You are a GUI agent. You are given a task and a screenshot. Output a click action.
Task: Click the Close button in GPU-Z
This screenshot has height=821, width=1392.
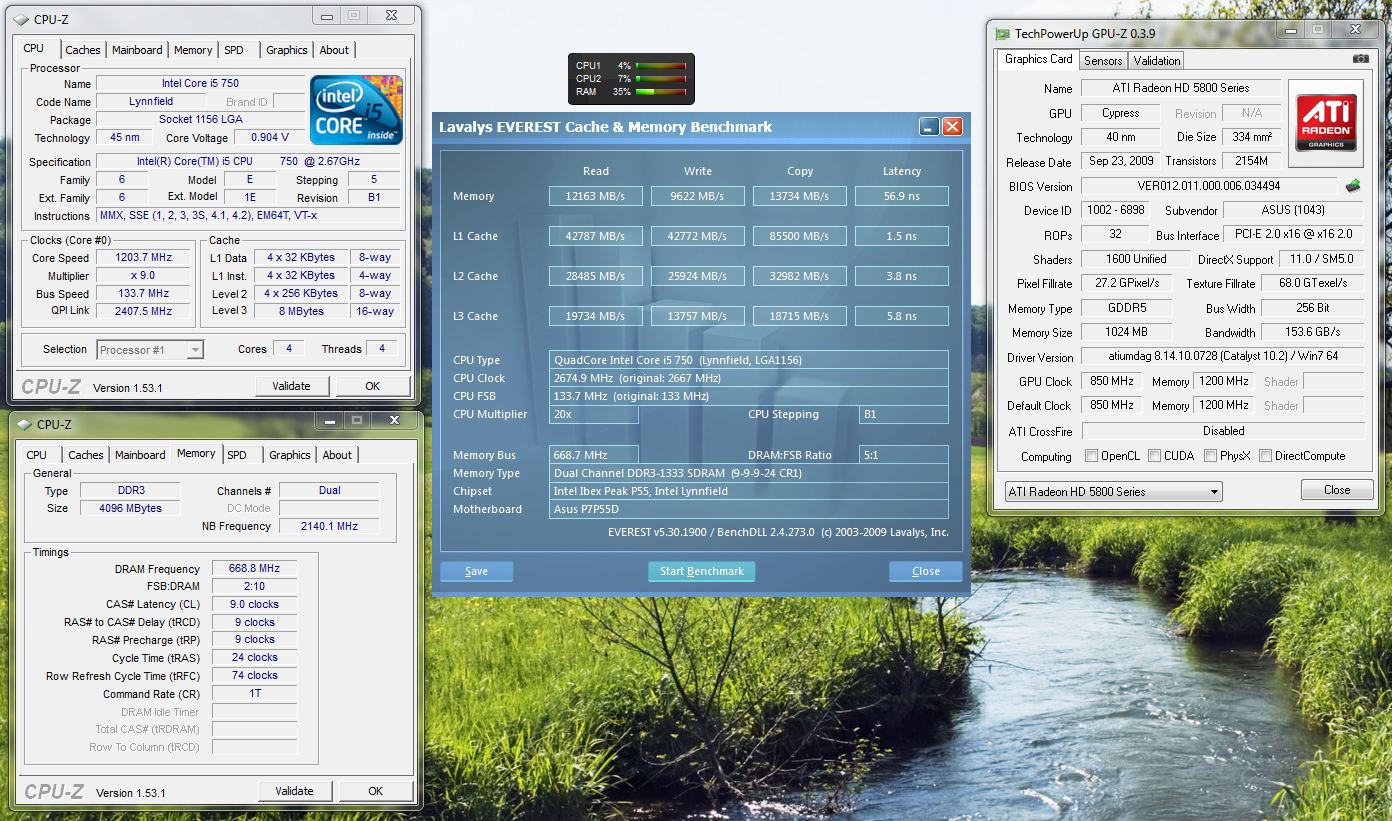pyautogui.click(x=1337, y=490)
